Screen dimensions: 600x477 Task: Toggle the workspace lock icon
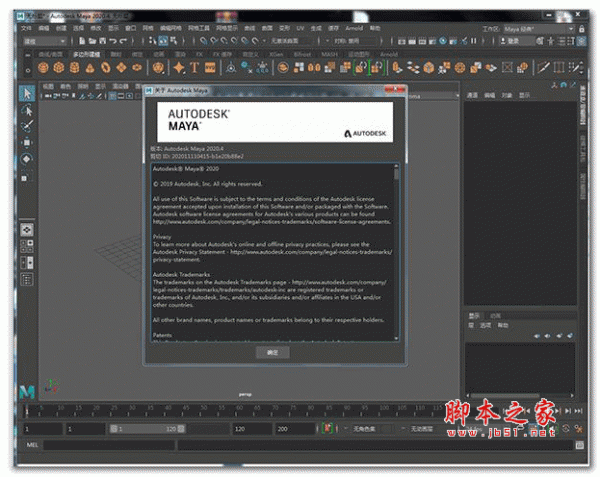pos(582,29)
